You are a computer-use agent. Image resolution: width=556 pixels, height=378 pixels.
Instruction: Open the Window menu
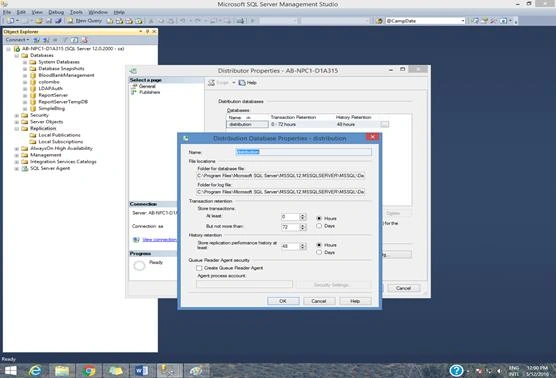coord(98,12)
